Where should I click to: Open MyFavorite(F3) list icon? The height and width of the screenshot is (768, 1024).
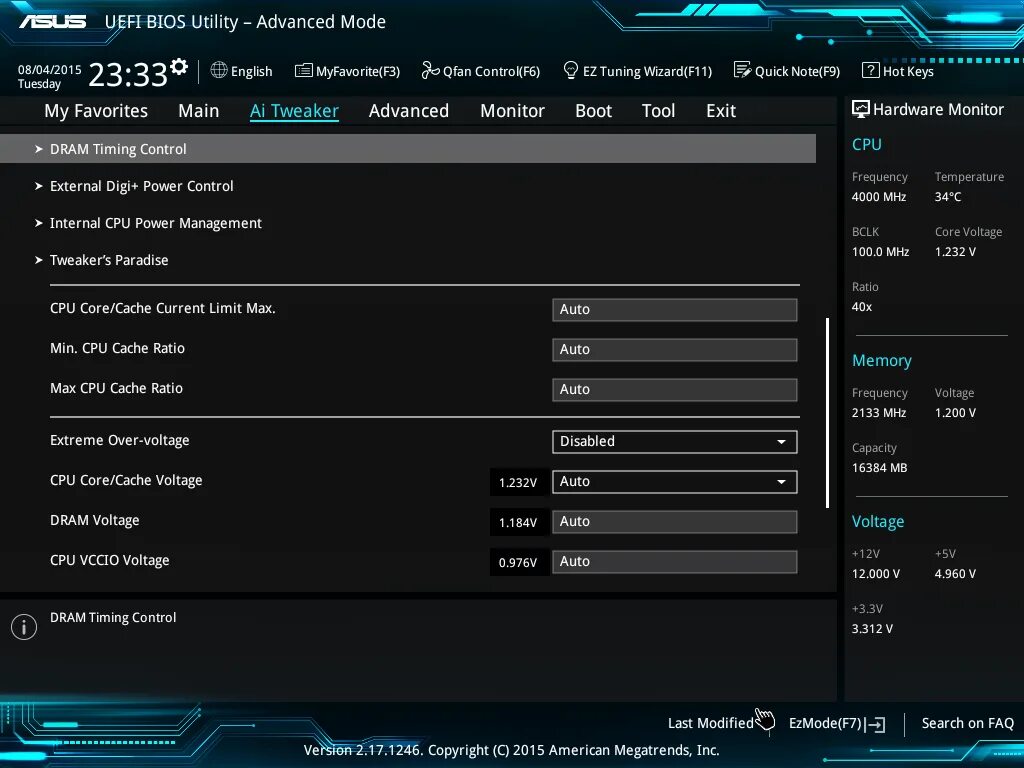click(304, 71)
